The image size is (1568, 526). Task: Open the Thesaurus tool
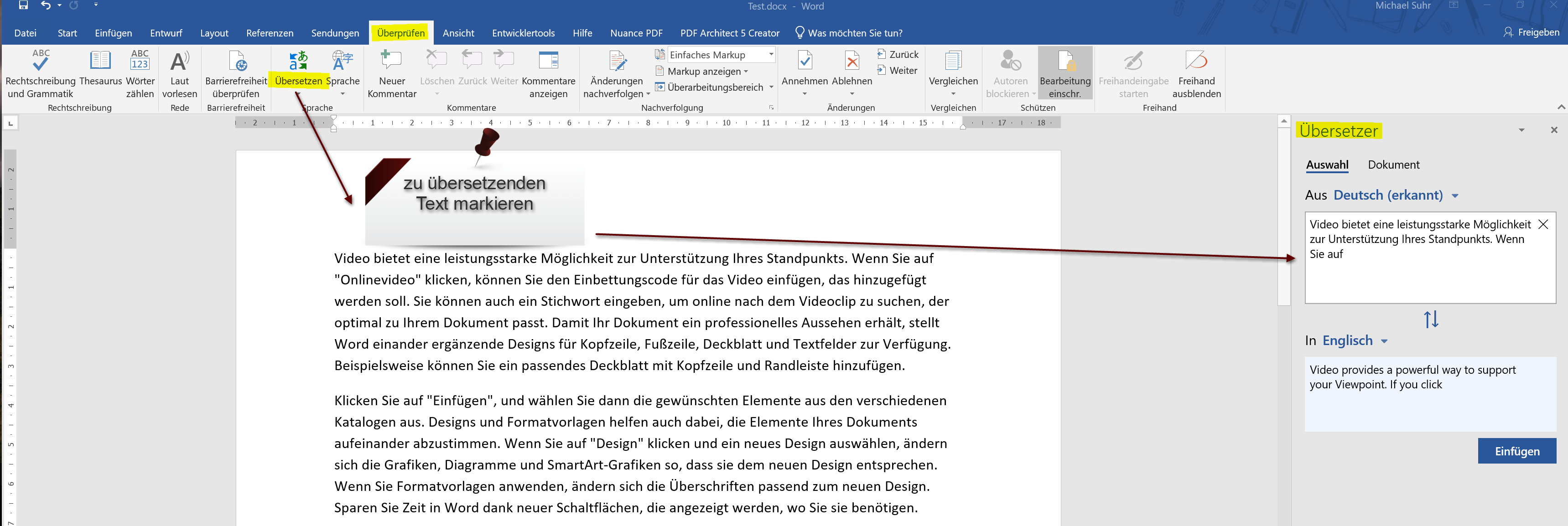click(100, 68)
